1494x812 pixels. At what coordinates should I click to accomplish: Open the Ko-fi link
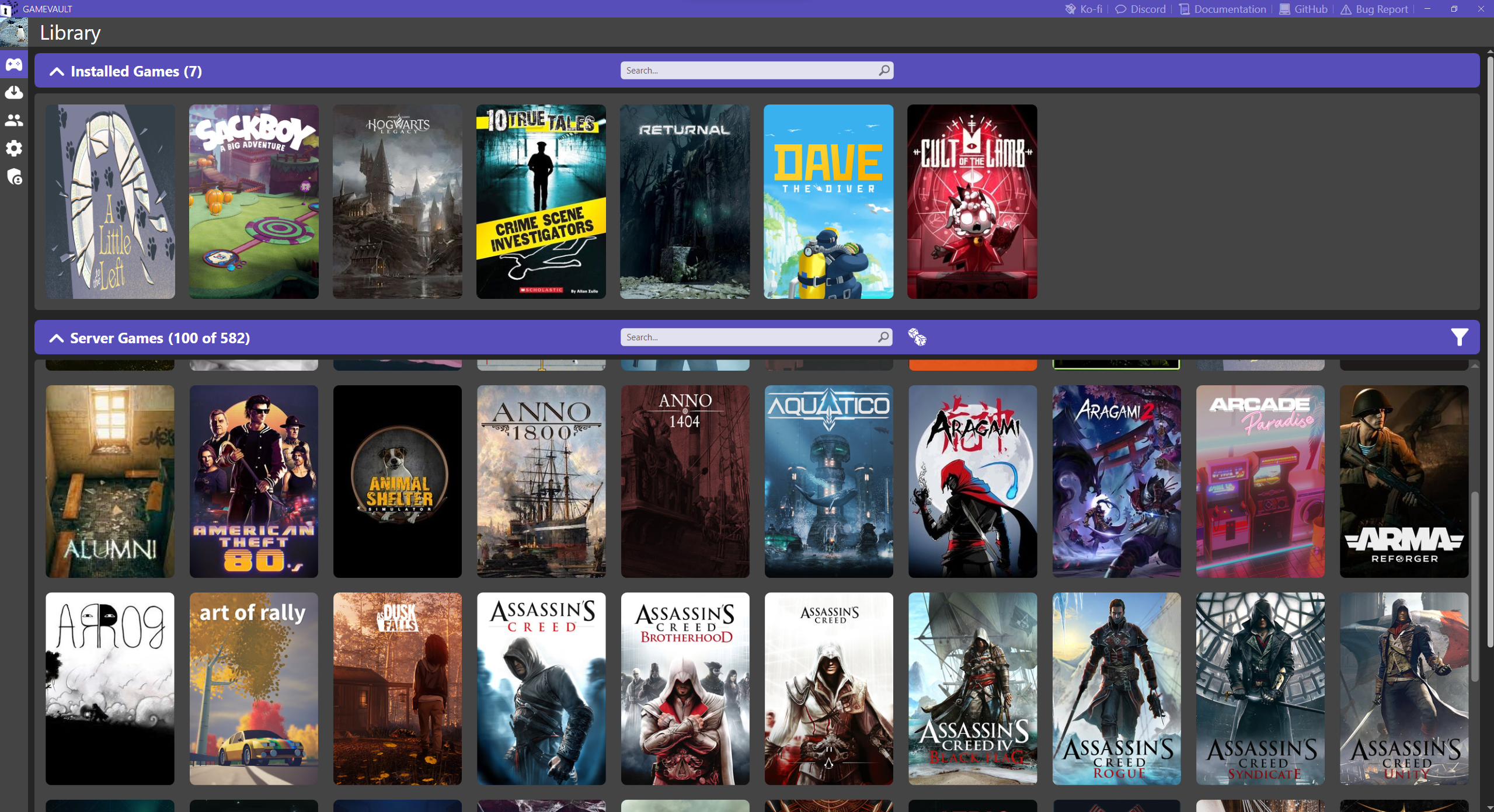pos(1084,9)
